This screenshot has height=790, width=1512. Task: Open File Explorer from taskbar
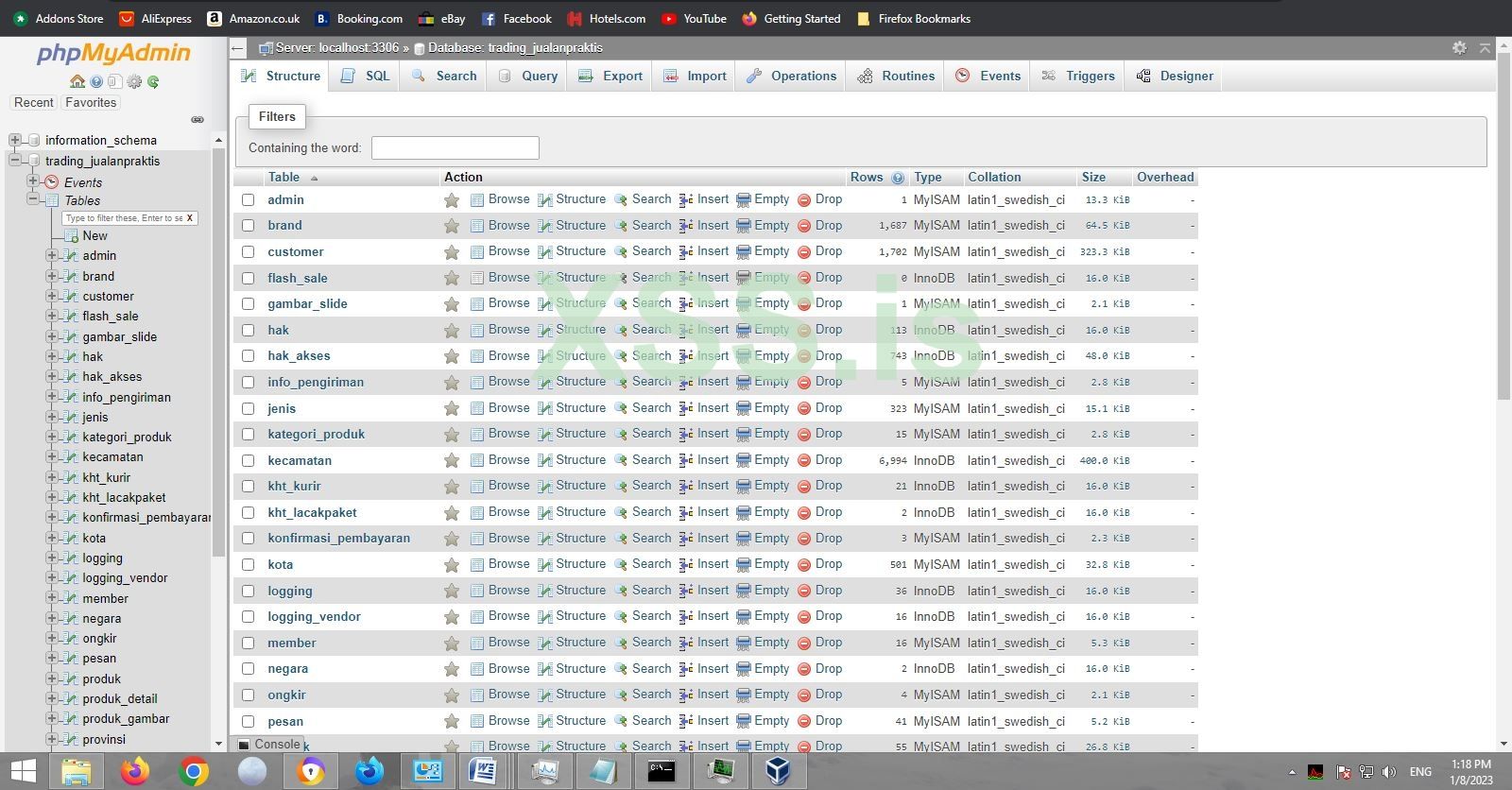pos(77,771)
